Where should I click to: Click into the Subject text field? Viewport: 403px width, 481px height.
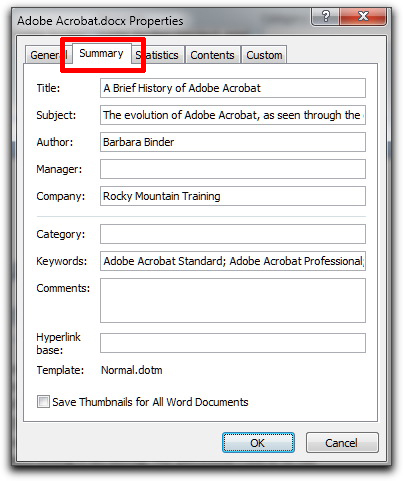click(233, 115)
